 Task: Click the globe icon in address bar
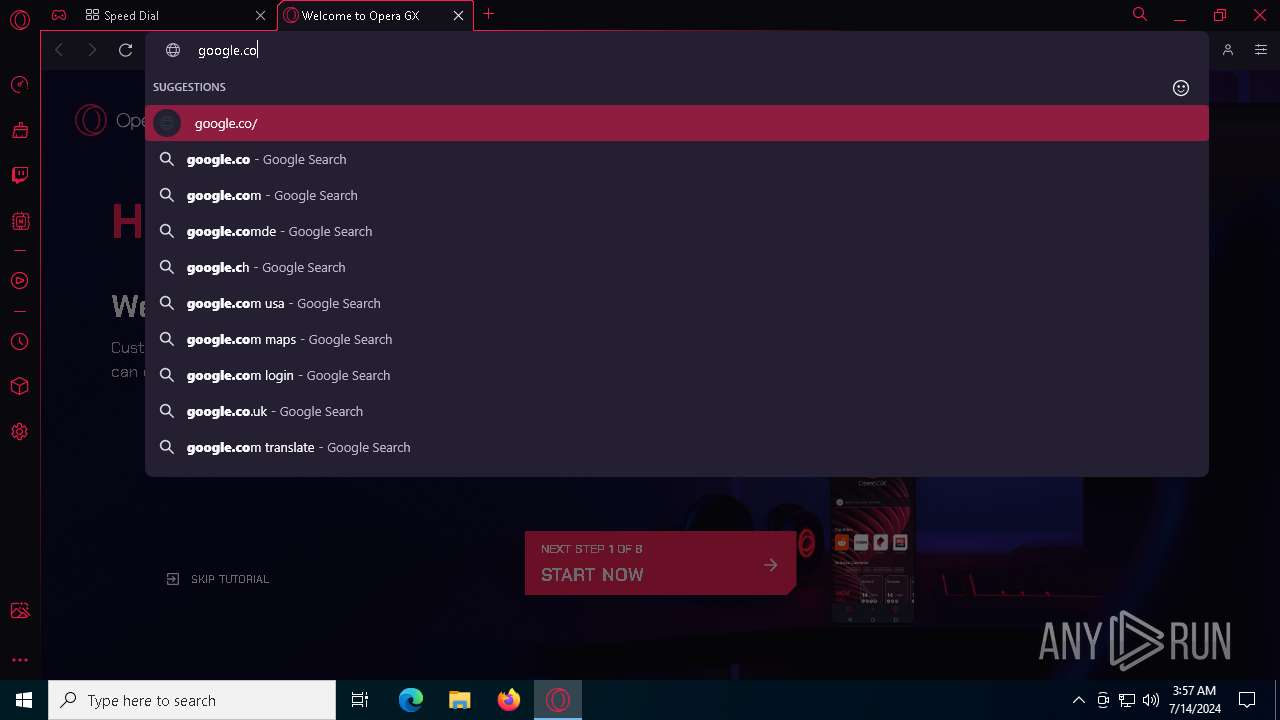(173, 50)
